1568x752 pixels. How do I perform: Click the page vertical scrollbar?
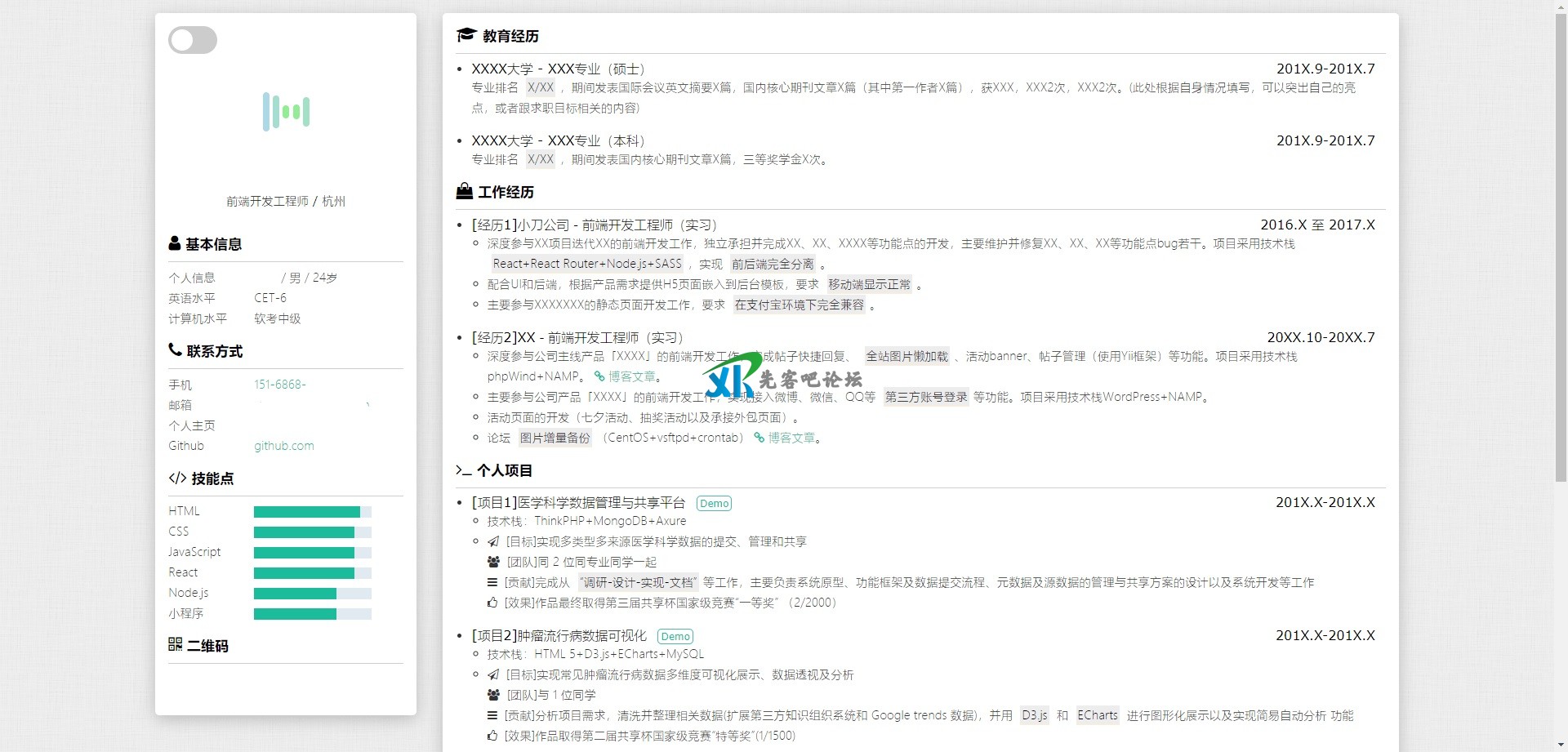click(1561, 245)
